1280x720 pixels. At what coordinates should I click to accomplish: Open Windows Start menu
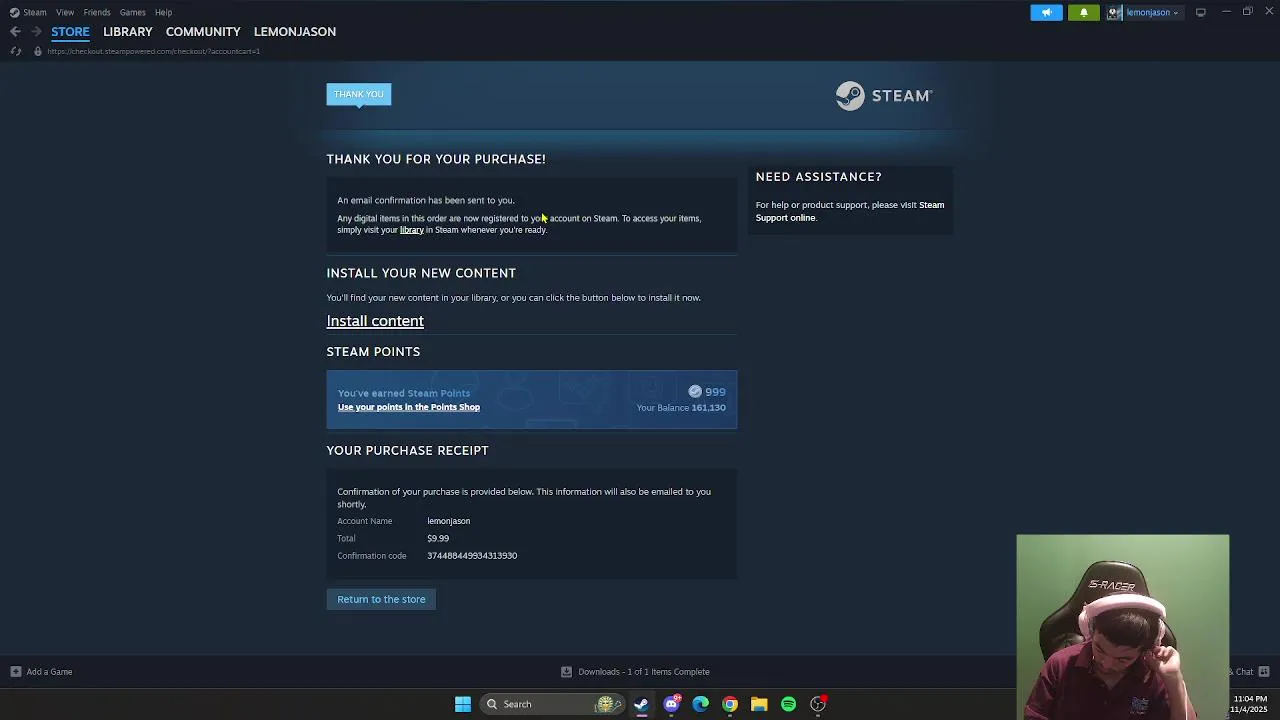pyautogui.click(x=463, y=704)
